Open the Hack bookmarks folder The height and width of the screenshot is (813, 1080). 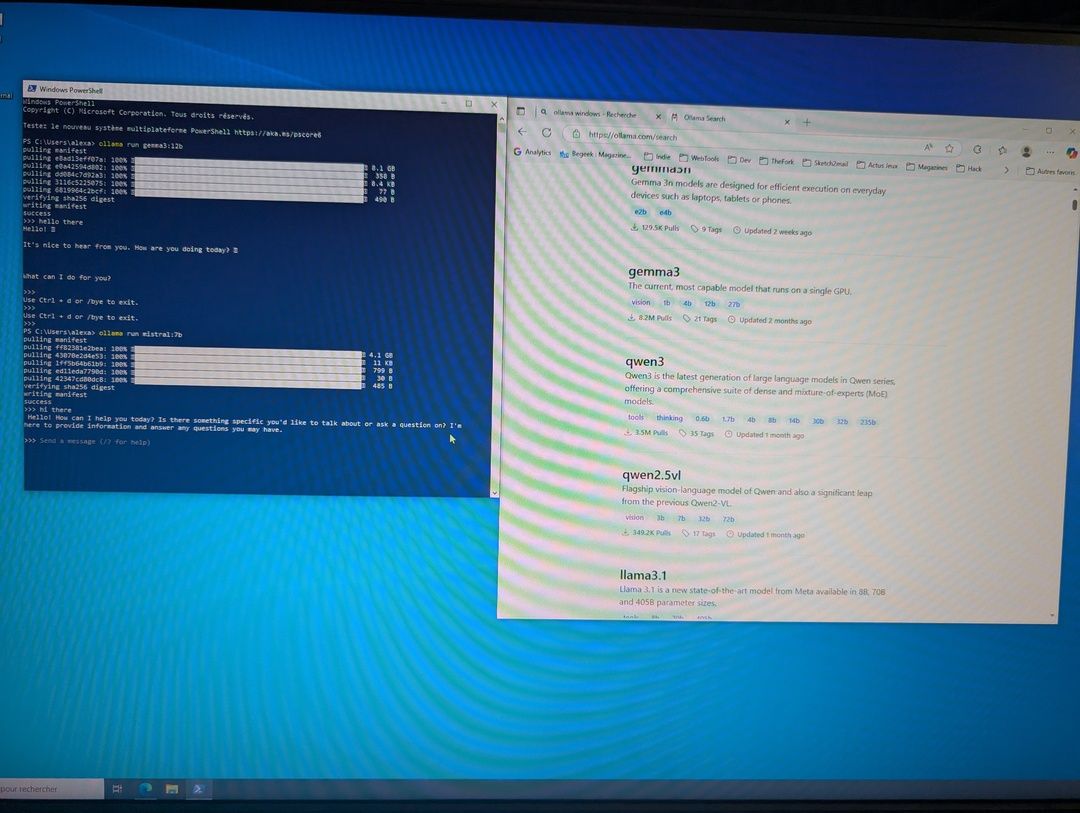[x=969, y=168]
